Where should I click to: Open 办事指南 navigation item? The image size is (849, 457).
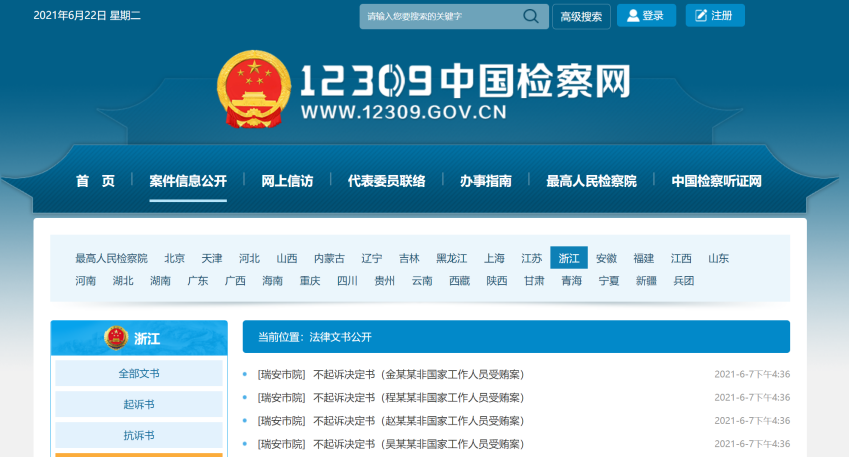[486, 181]
